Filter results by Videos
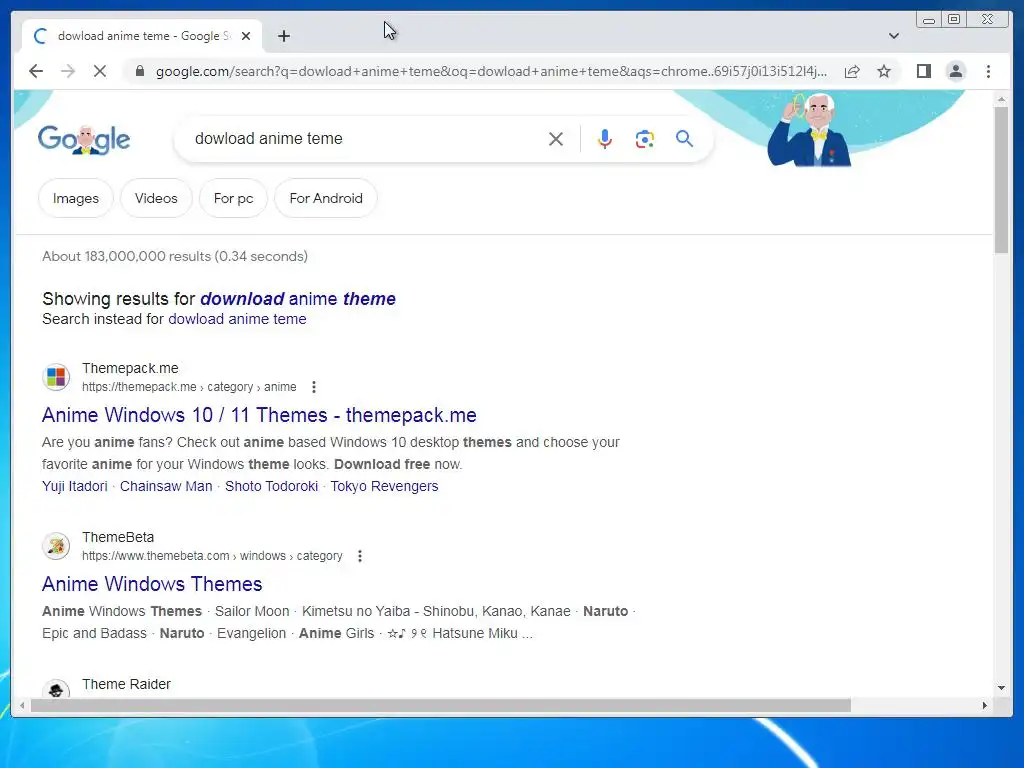This screenshot has height=768, width=1024. 156,198
